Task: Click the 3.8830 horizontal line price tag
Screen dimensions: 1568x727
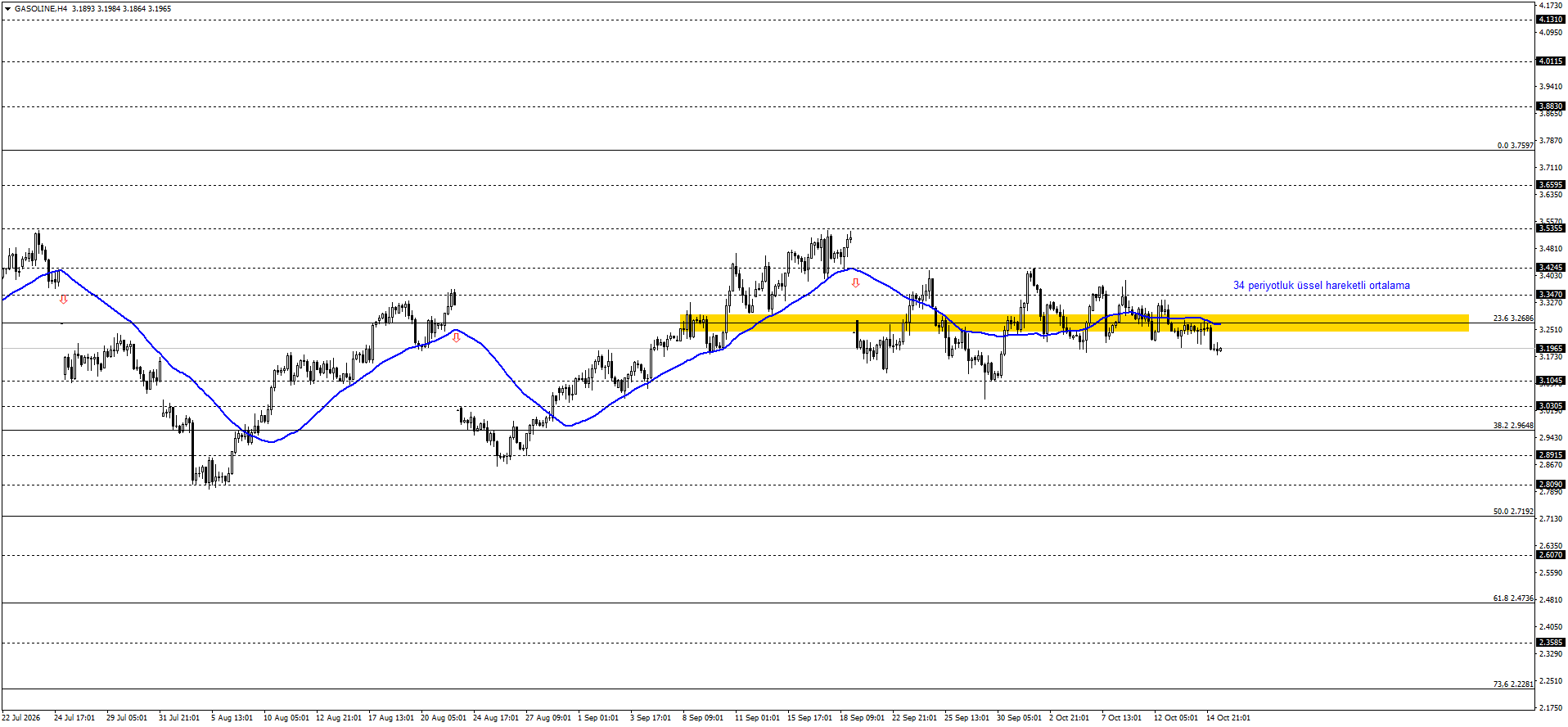Action: click(1551, 106)
